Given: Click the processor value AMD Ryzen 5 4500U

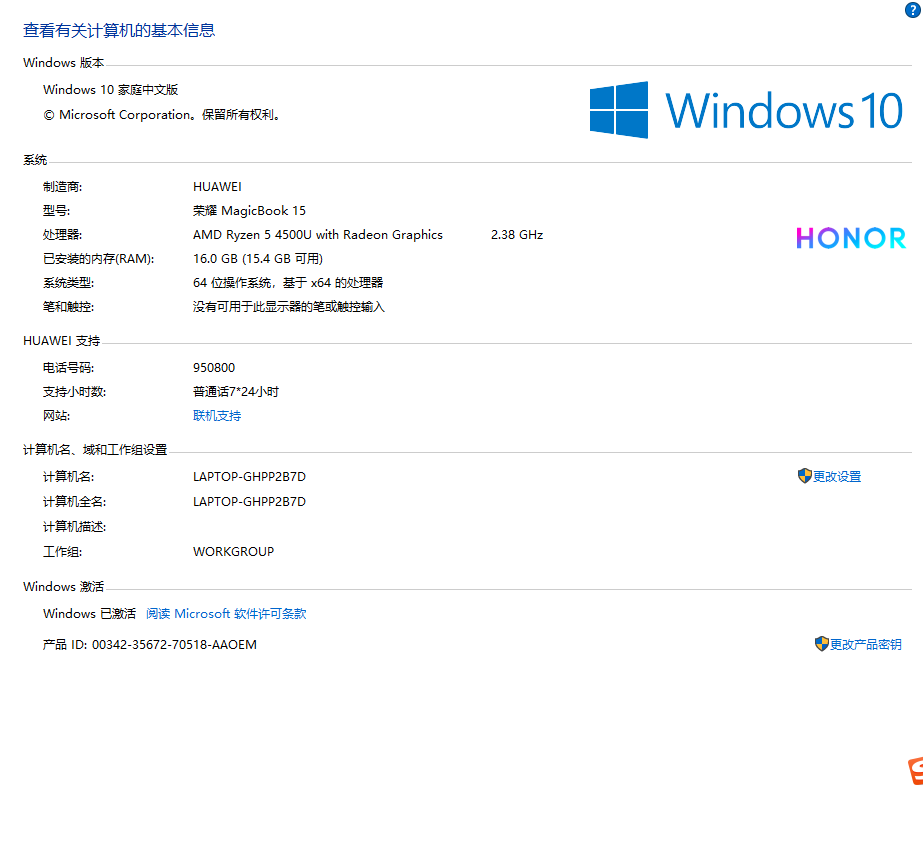Looking at the screenshot, I should click(318, 235).
